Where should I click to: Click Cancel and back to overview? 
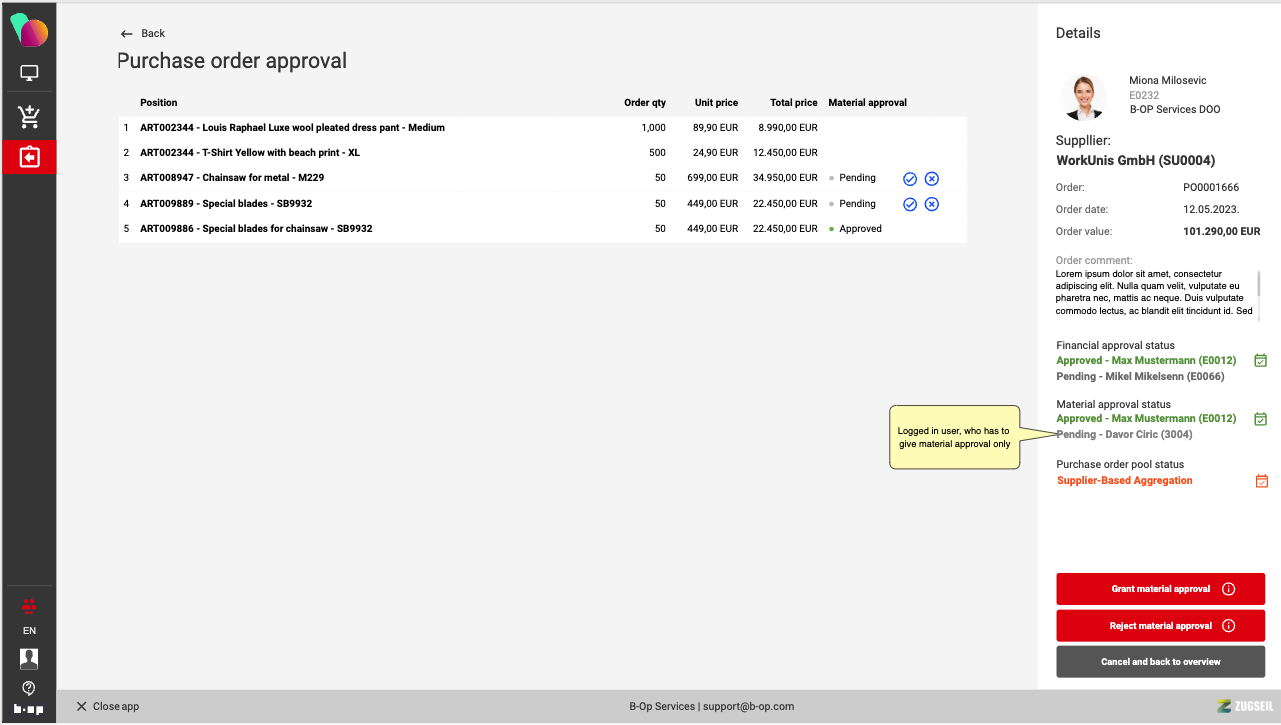[1160, 662]
